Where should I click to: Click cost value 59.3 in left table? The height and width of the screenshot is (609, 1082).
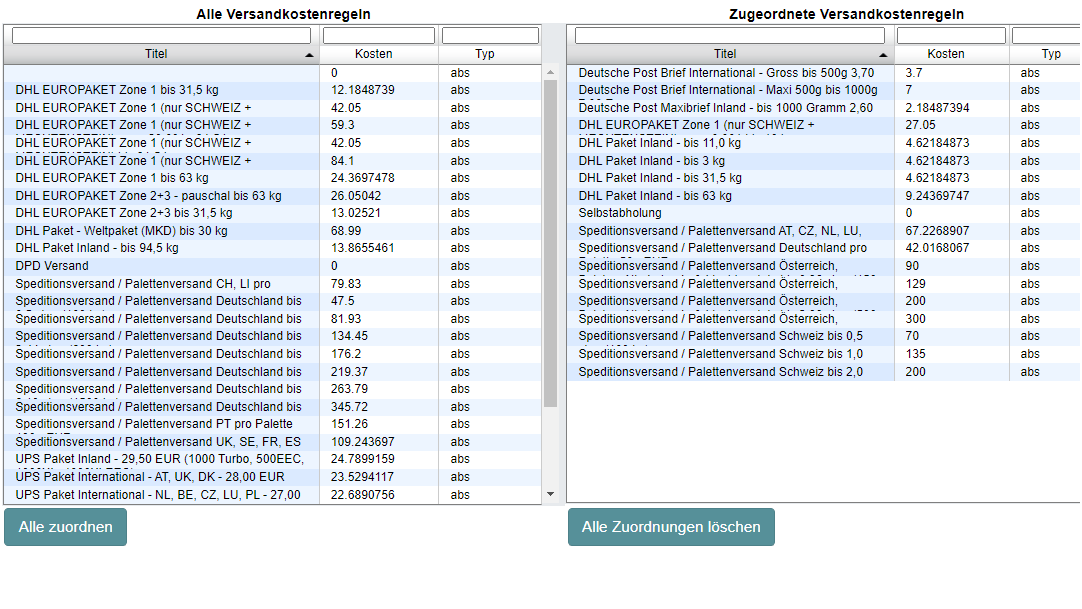343,125
